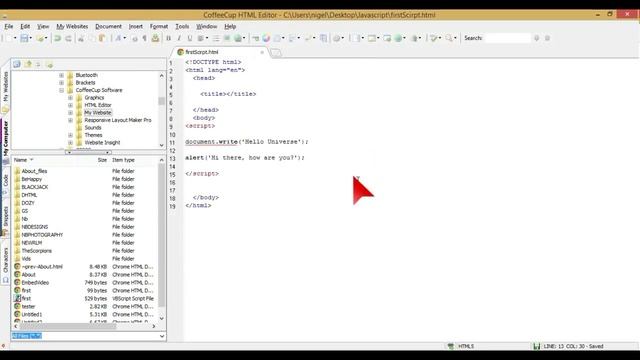Click the magnifier find icon in toolbar
640x360 pixels.
[x=449, y=38]
